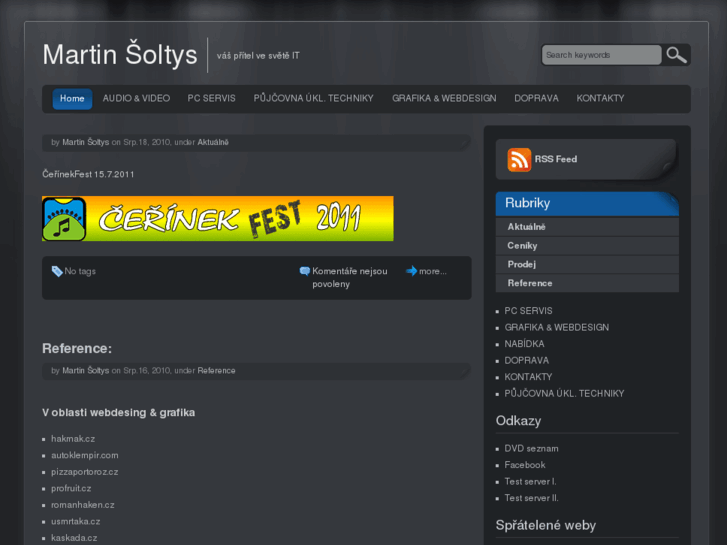Visit kaskada.cz reference link
Image resolution: width=727 pixels, height=545 pixels.
(74, 538)
